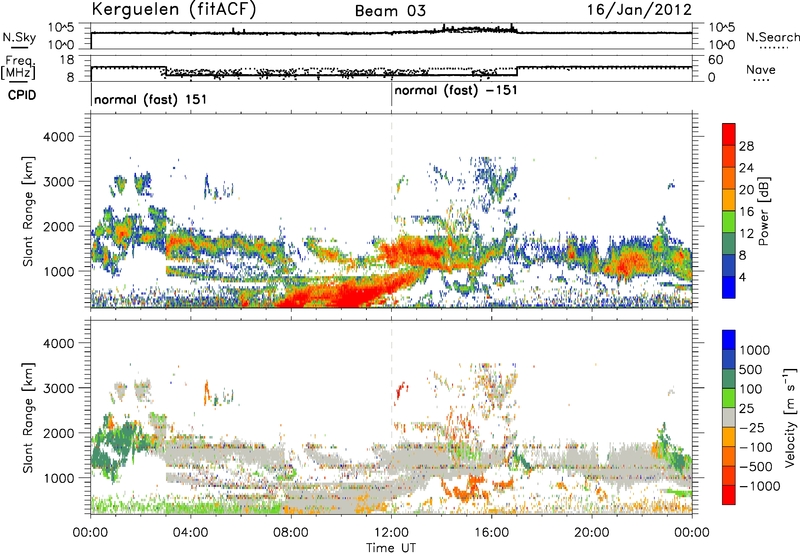Click the 'Time UT' axis label
800x554 pixels.
tap(391, 548)
